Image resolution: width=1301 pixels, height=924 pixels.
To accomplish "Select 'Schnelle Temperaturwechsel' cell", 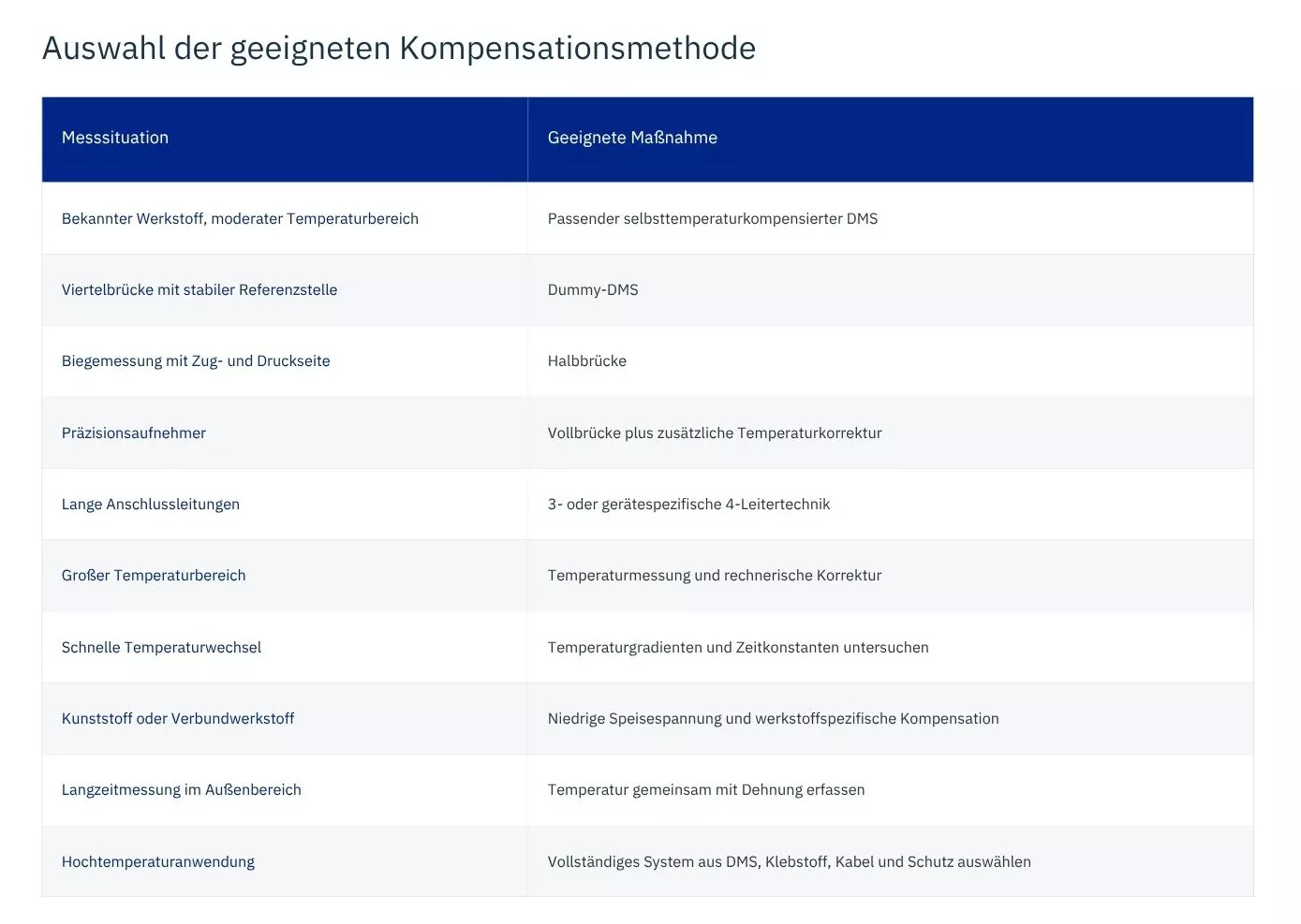I will point(285,647).
